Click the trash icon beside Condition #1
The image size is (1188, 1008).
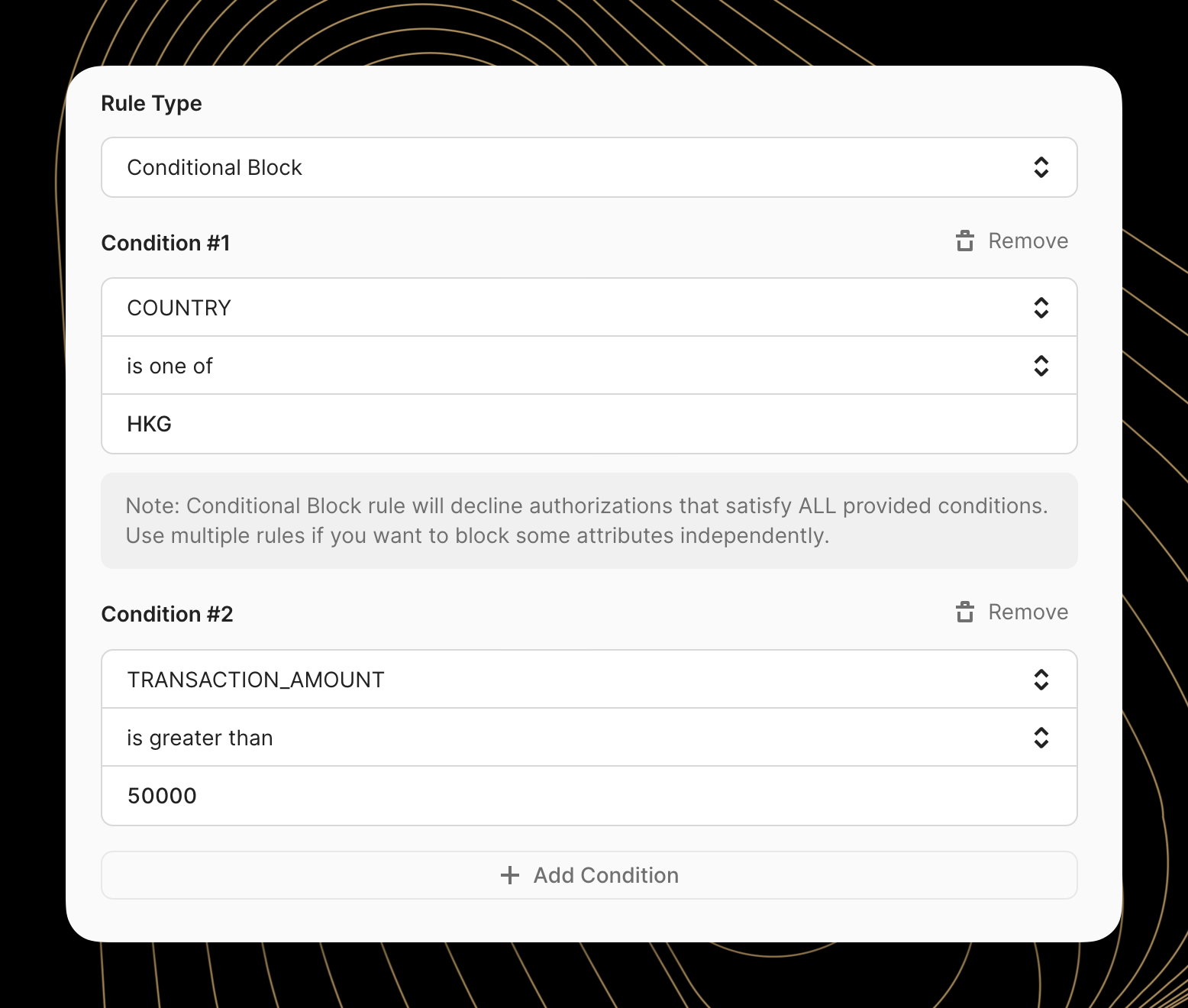pos(965,241)
